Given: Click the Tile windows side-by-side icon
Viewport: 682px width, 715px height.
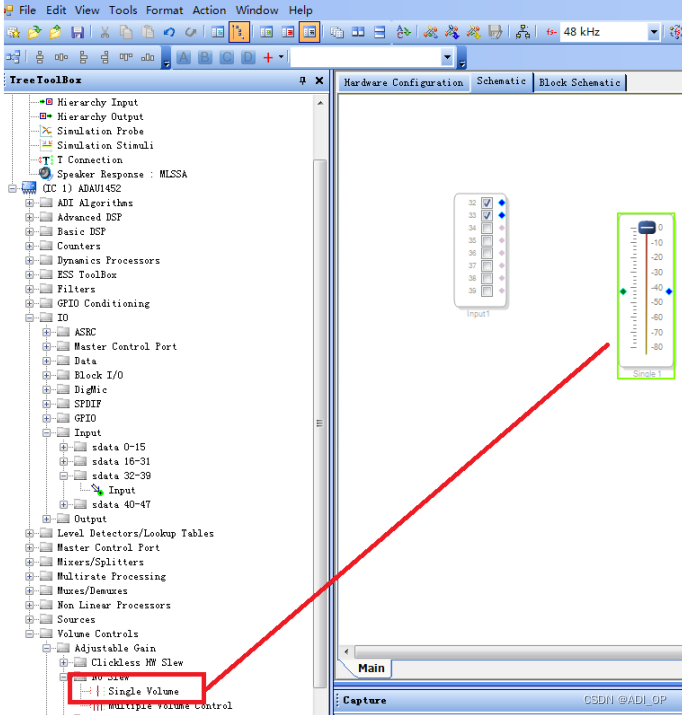Looking at the screenshot, I should 358,32.
